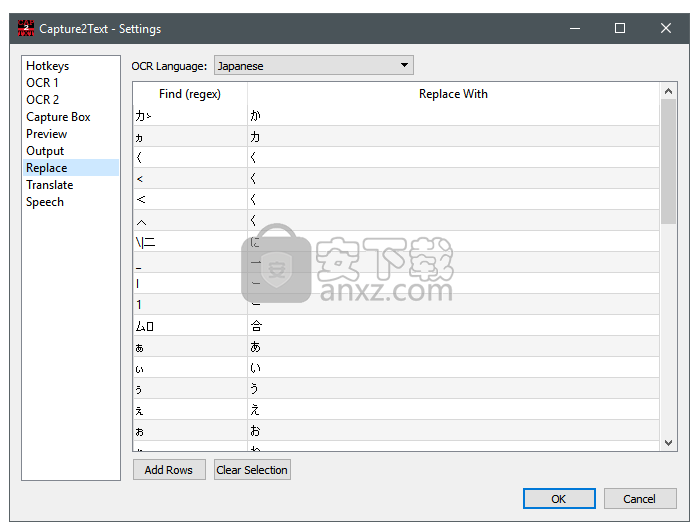Viewport: 698px width, 529px height.
Task: Select the Replace With cell containing あ
Action: click(x=453, y=346)
